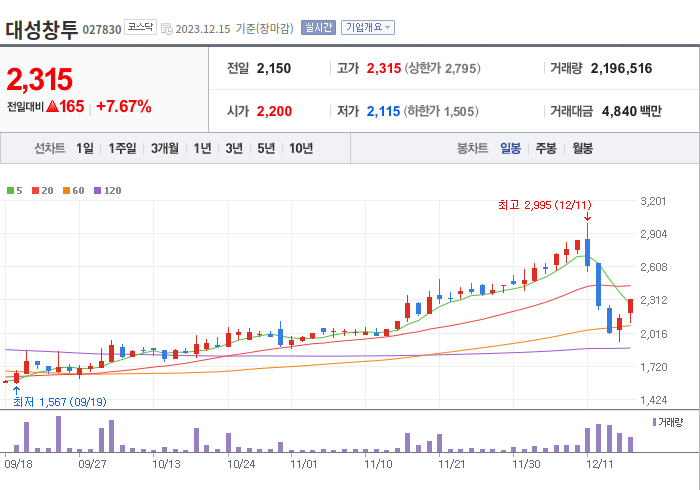Click the upper limit text 상한가 2,795
The width and height of the screenshot is (700, 490).
[442, 68]
